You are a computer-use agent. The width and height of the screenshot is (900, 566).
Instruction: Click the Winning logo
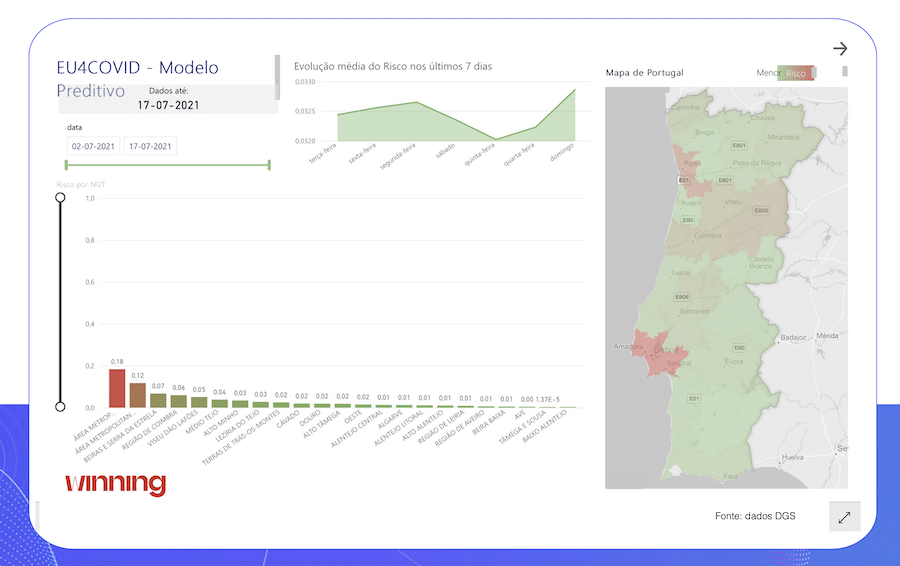(115, 484)
